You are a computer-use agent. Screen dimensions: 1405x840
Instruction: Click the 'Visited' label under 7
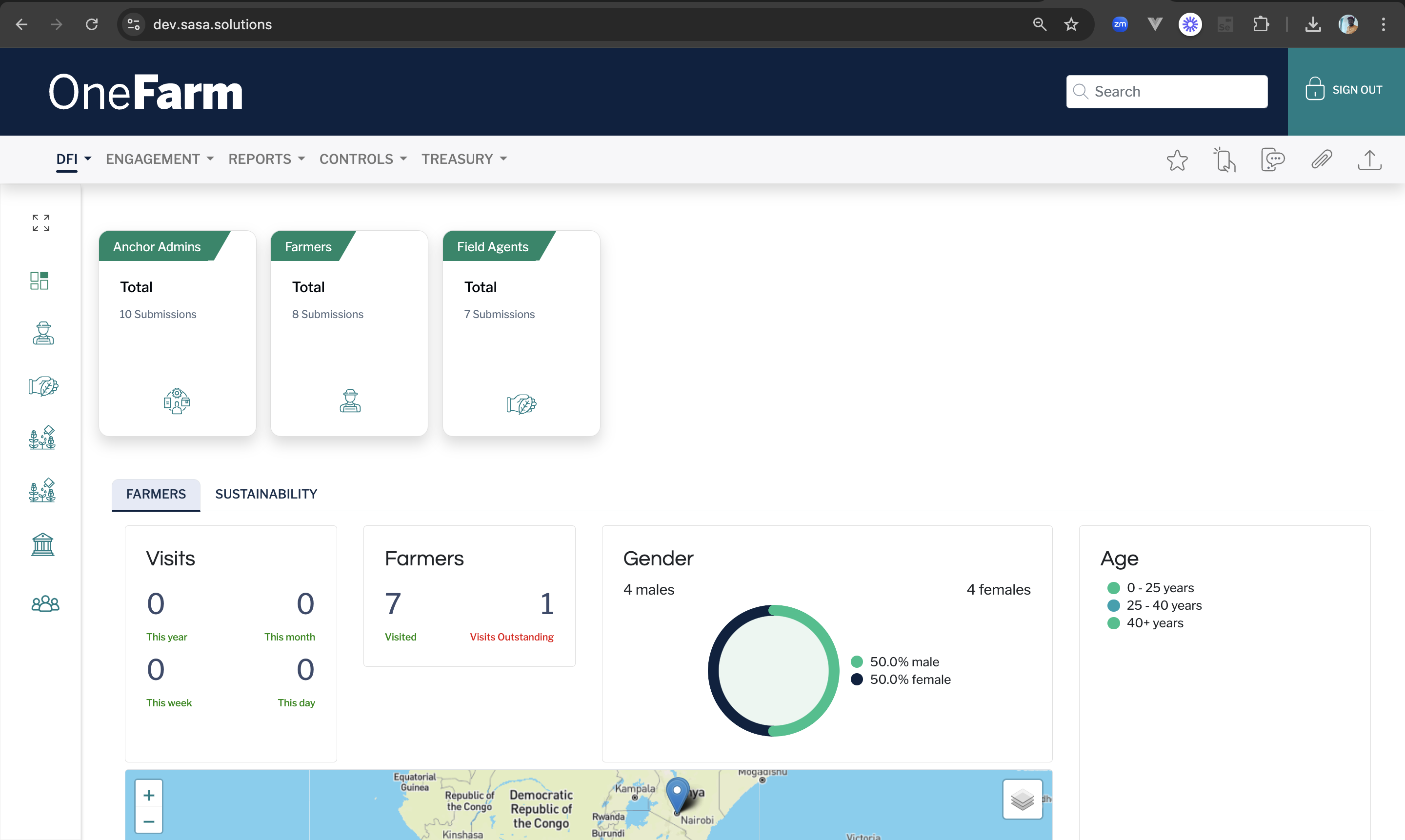pos(400,637)
